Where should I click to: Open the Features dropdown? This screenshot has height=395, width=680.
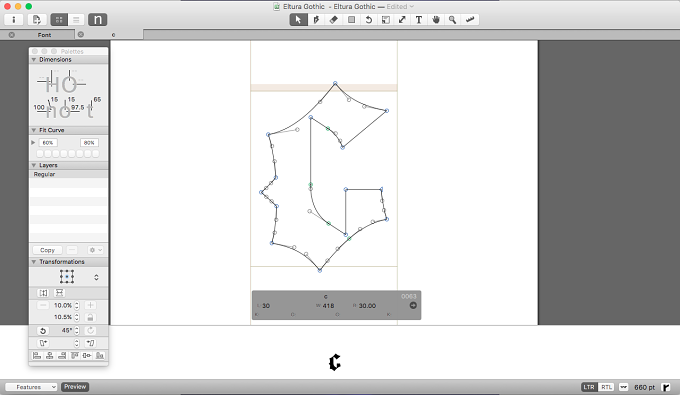[31, 387]
